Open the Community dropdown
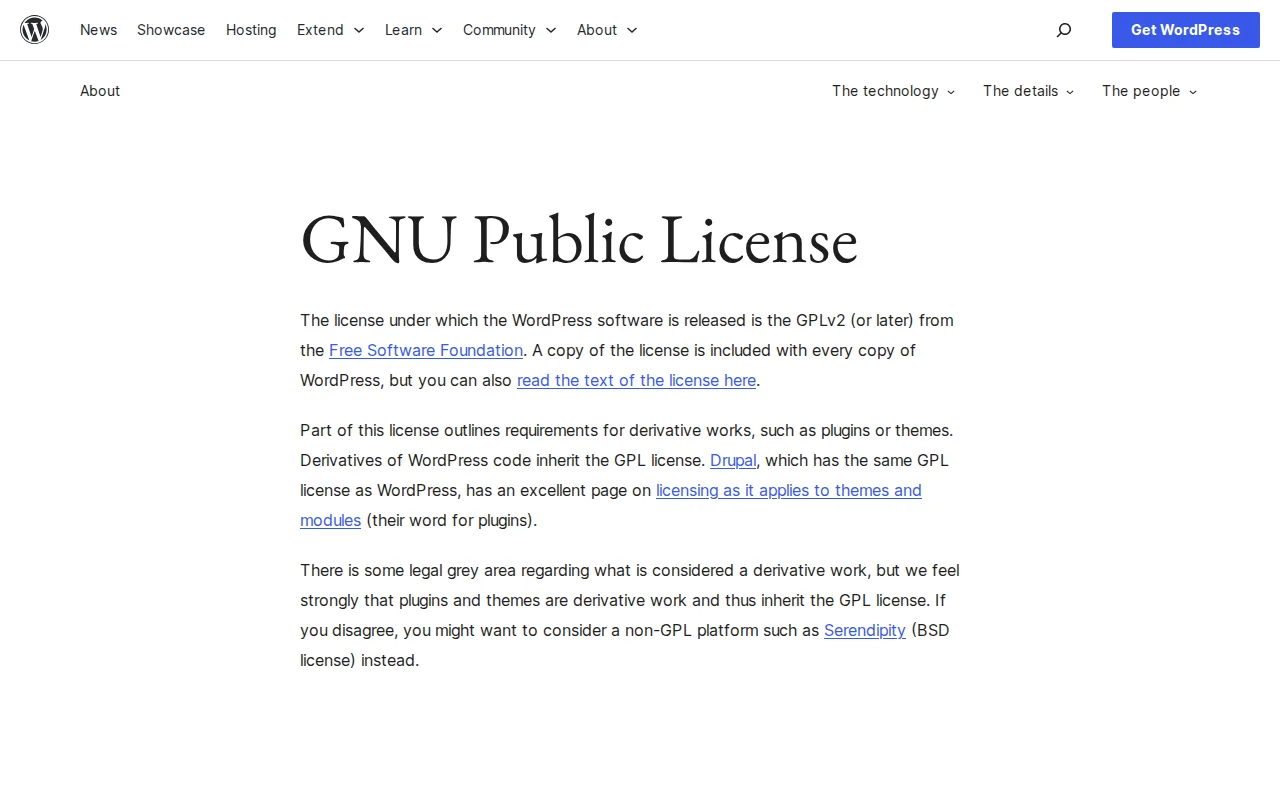The image size is (1280, 800). (x=509, y=30)
